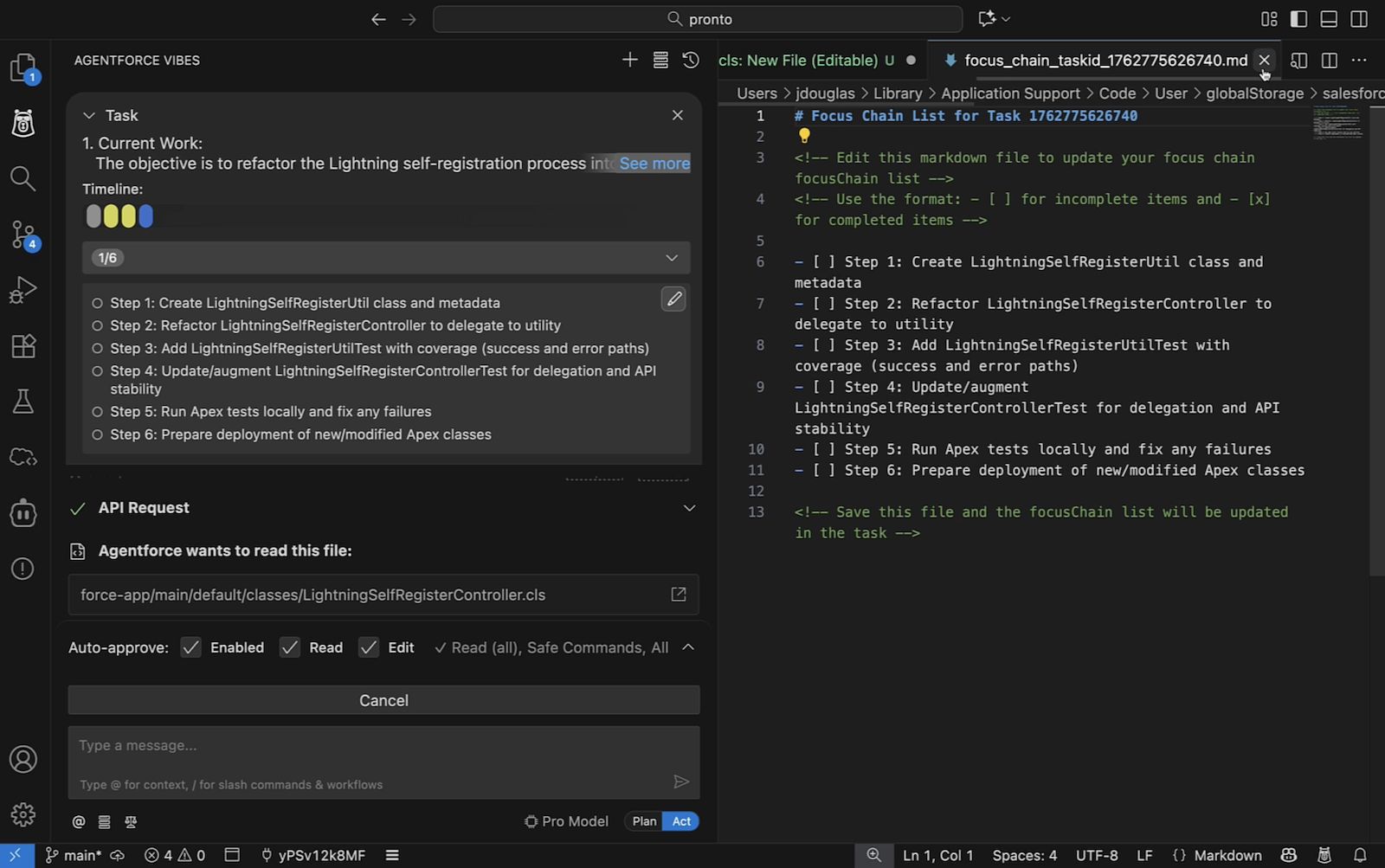Open the Agentforce Vibes sidebar icon
The width and height of the screenshot is (1385, 868).
tap(23, 123)
